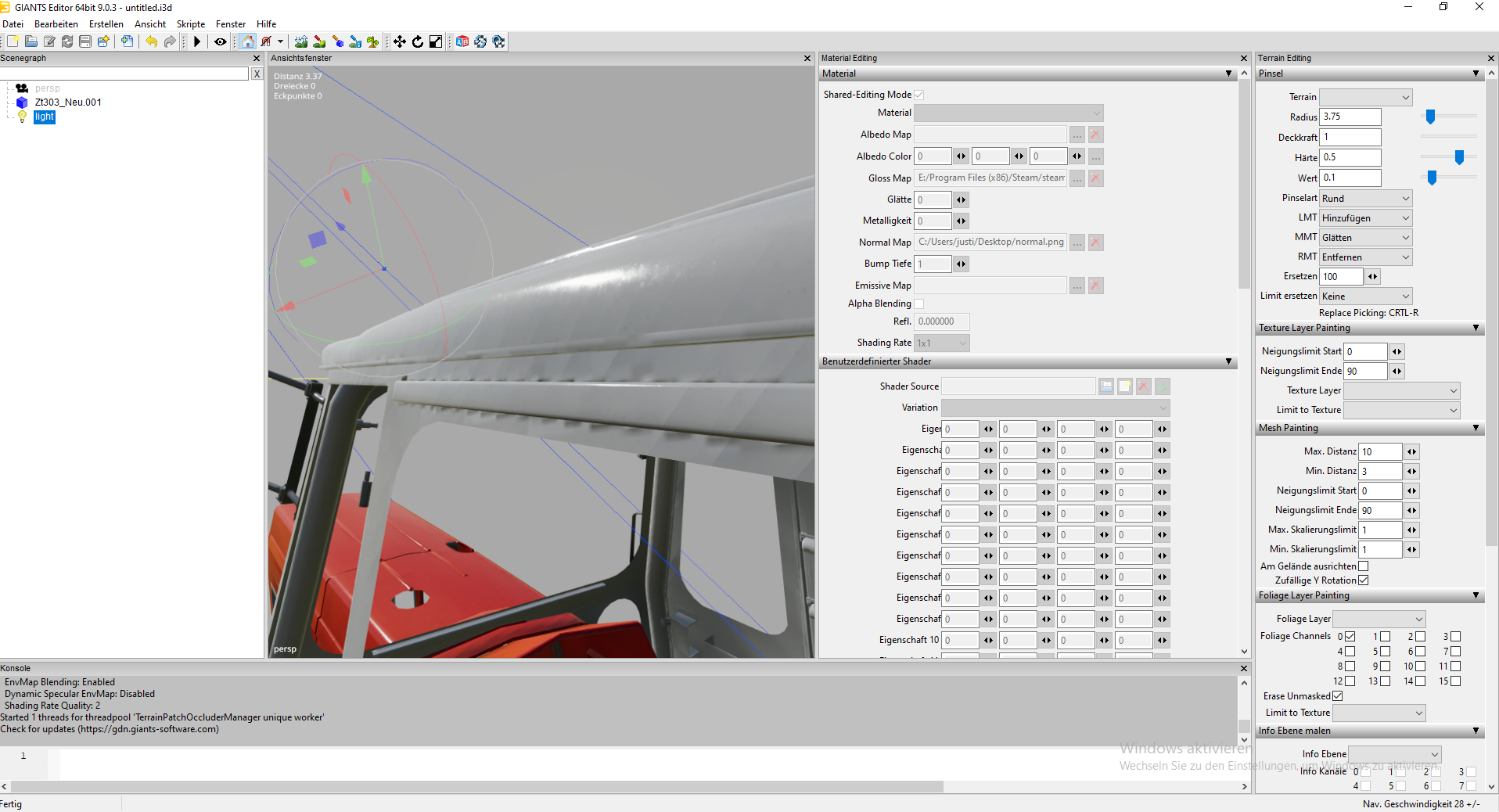Select Zt303_Neu.001 in the Scenegraph
Image resolution: width=1499 pixels, height=812 pixels.
click(x=68, y=102)
